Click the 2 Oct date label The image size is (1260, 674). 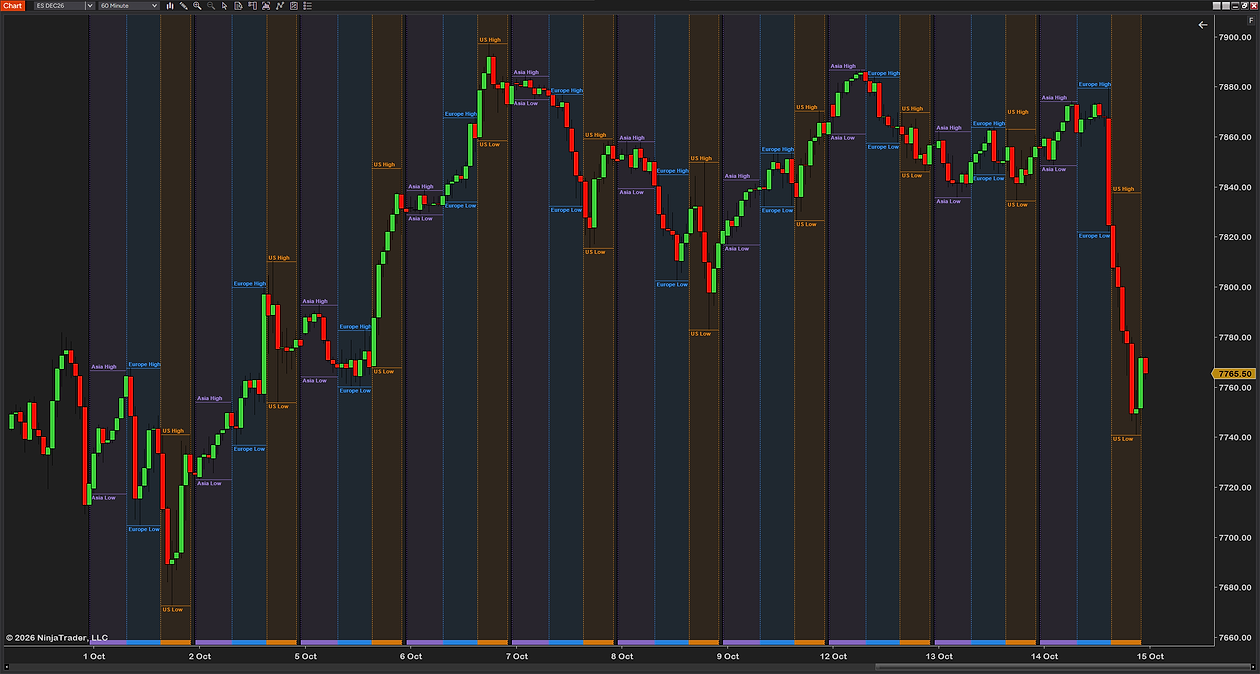coord(199,656)
